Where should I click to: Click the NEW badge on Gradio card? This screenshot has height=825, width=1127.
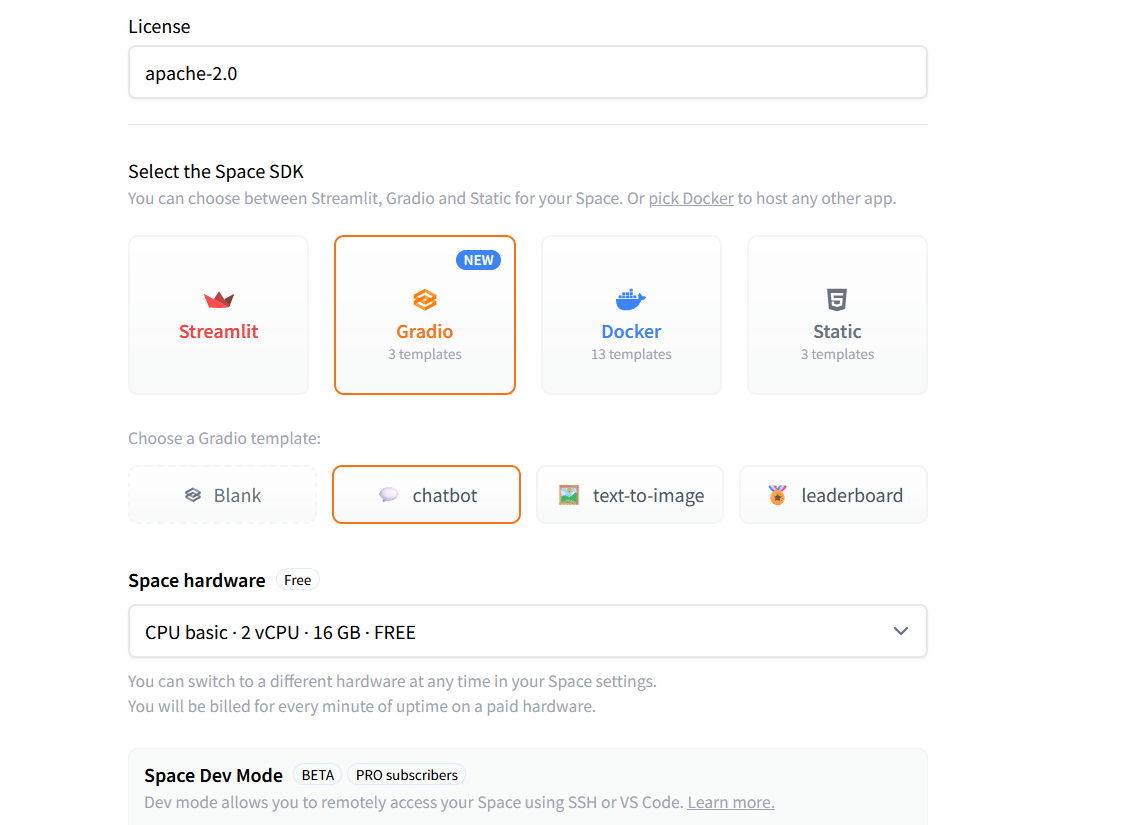pos(478,260)
